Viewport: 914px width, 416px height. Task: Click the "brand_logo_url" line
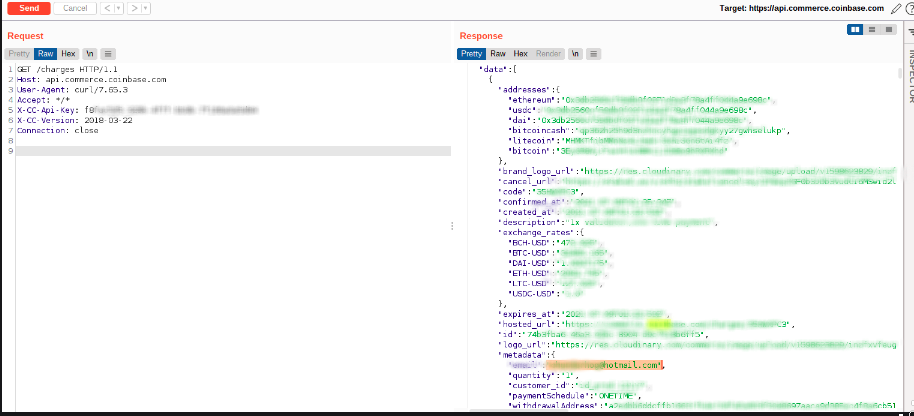coord(697,172)
